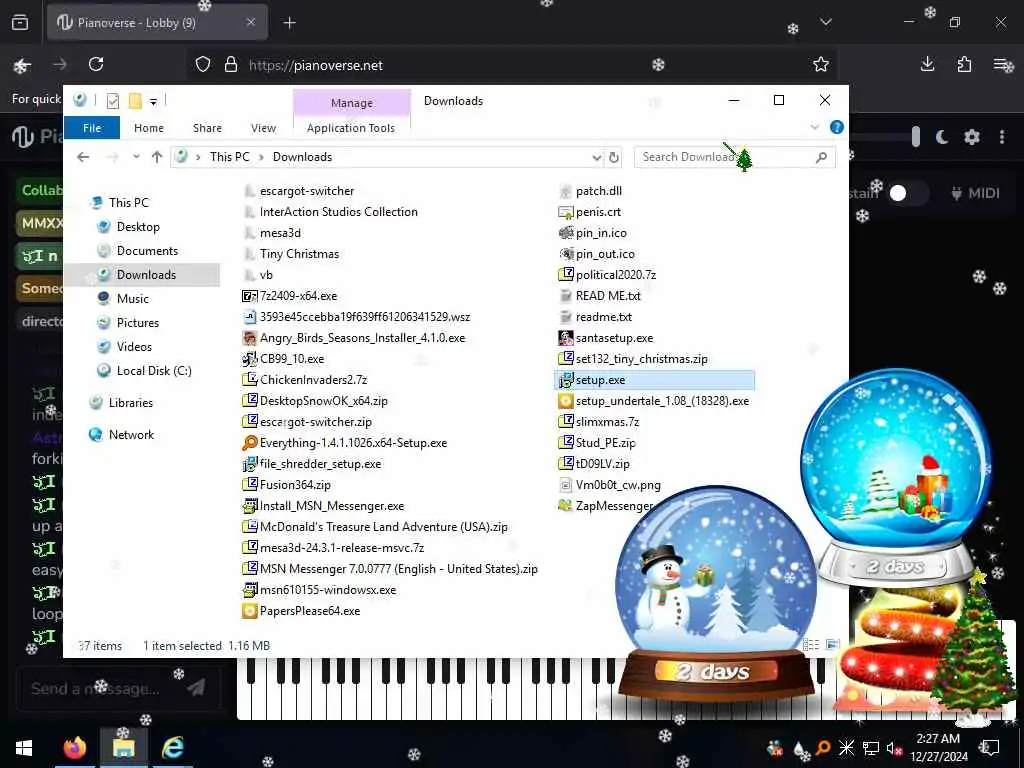Click the MIDI button in Pianoverse
Image resolution: width=1024 pixels, height=768 pixels.
coord(975,193)
